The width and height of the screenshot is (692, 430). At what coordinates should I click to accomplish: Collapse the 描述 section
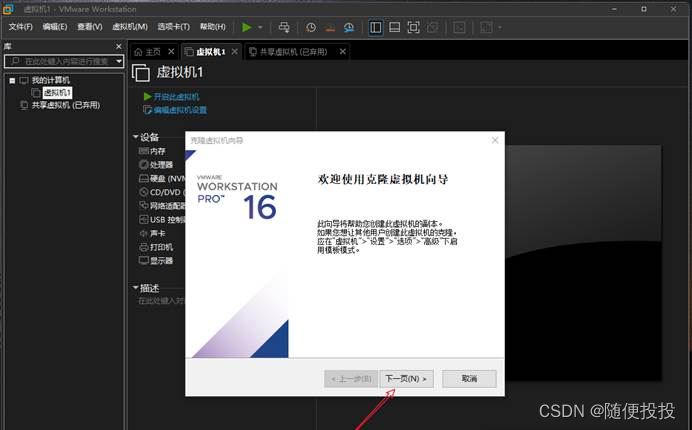coord(135,288)
